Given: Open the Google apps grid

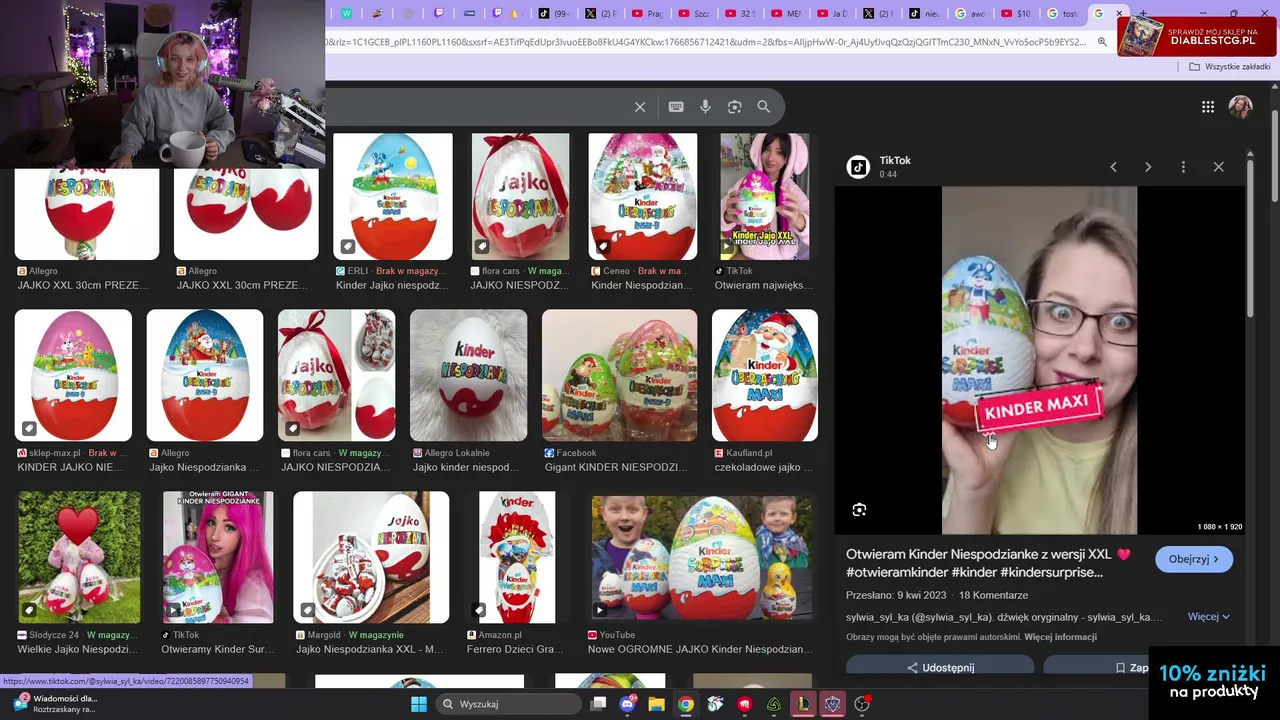Looking at the screenshot, I should (x=1208, y=107).
